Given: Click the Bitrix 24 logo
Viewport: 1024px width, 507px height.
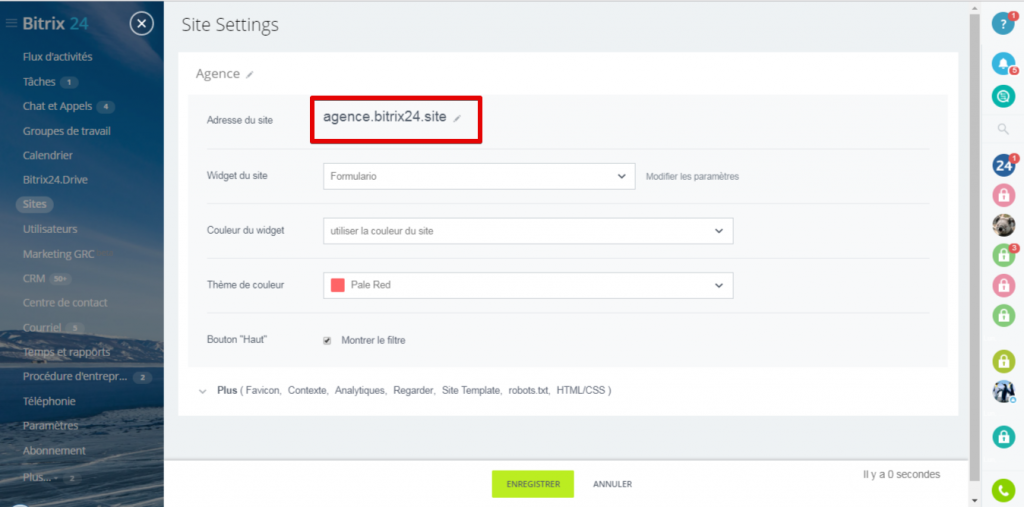Looking at the screenshot, I should tap(56, 24).
